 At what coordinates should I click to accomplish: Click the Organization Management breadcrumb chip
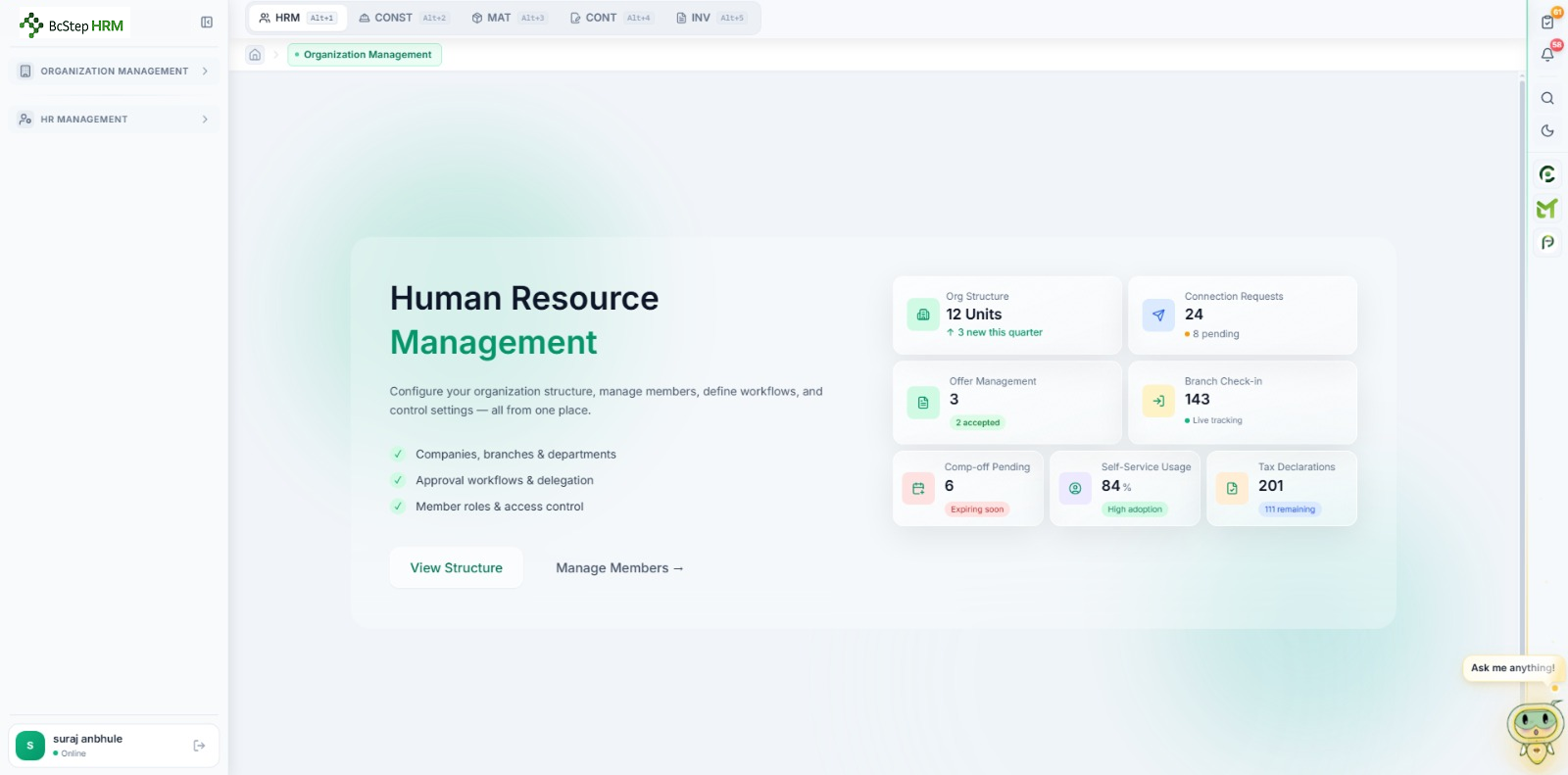[x=365, y=55]
